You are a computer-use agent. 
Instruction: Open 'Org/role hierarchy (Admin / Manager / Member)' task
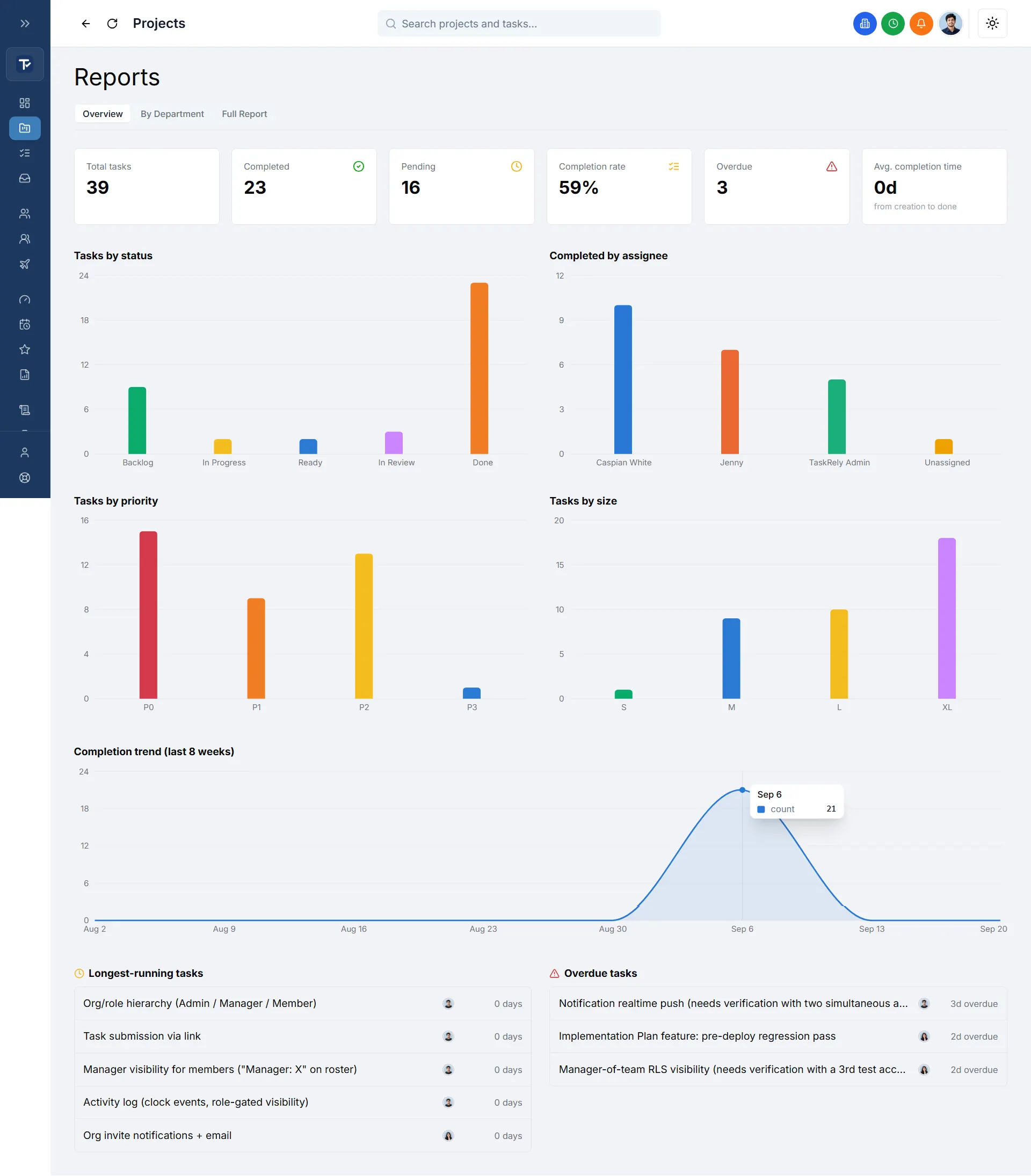pos(303,1004)
